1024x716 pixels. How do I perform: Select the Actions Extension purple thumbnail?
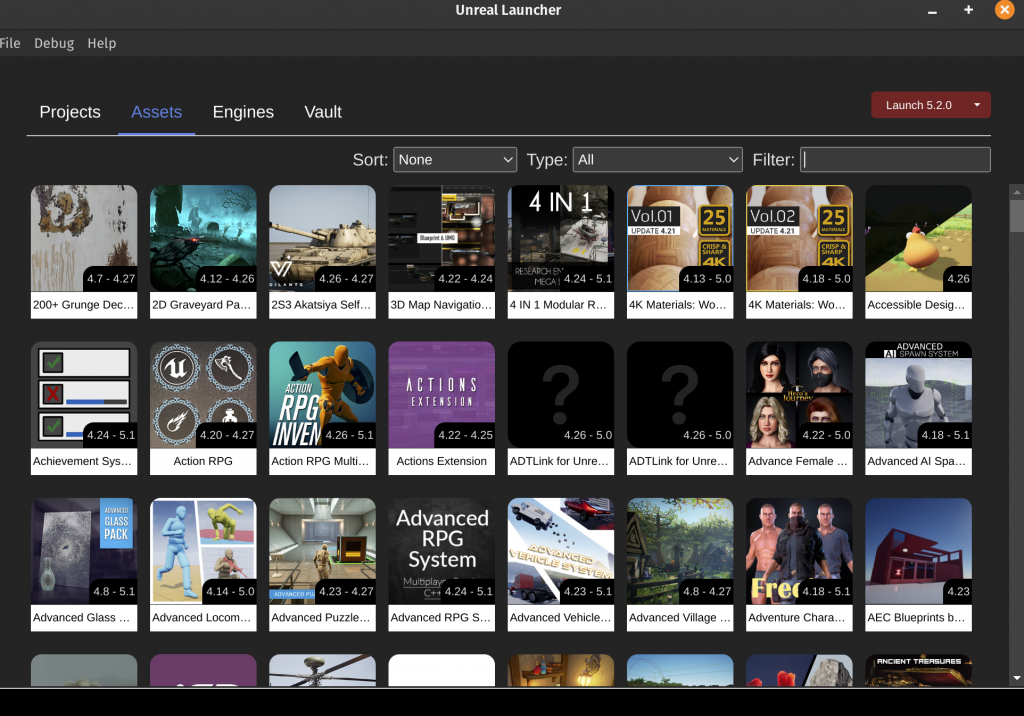click(441, 395)
